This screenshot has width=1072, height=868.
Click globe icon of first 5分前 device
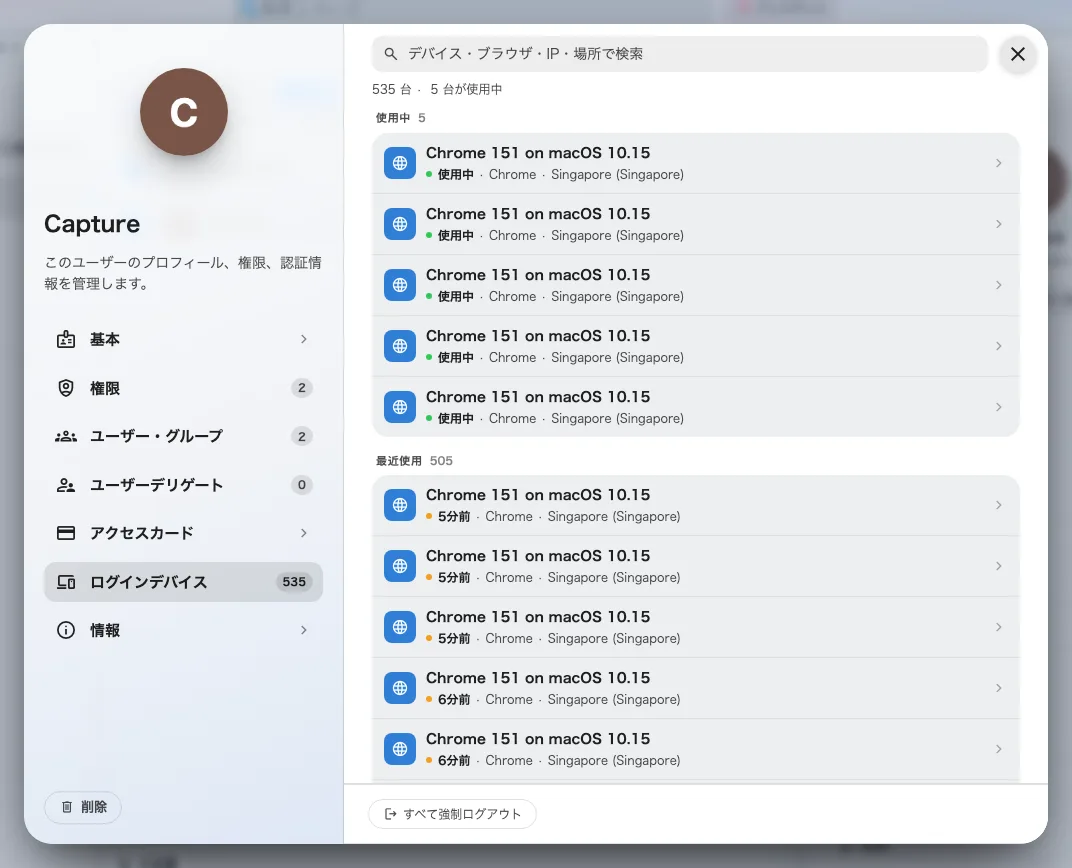pyautogui.click(x=400, y=505)
